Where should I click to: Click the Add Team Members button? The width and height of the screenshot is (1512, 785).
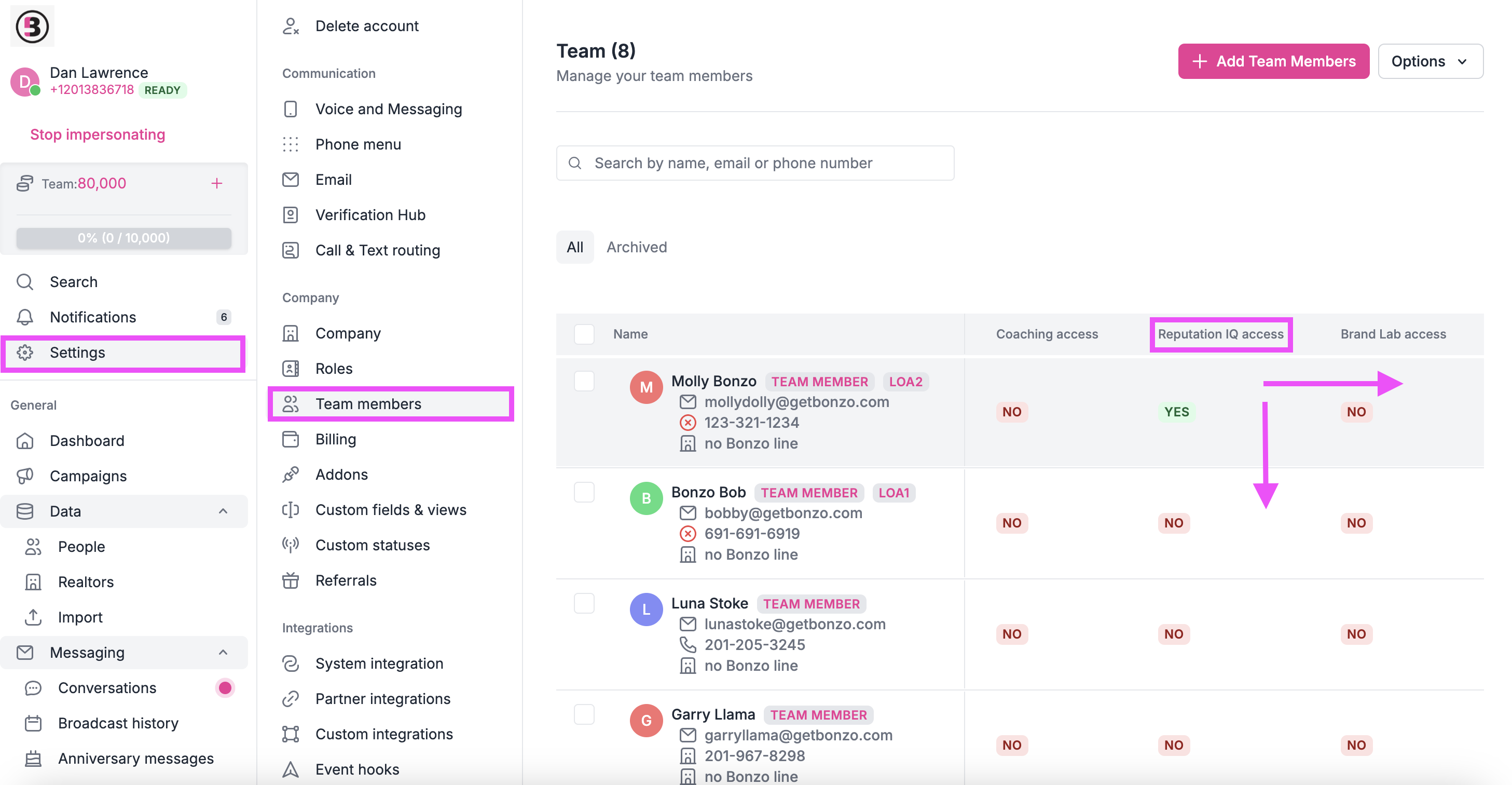(1273, 61)
